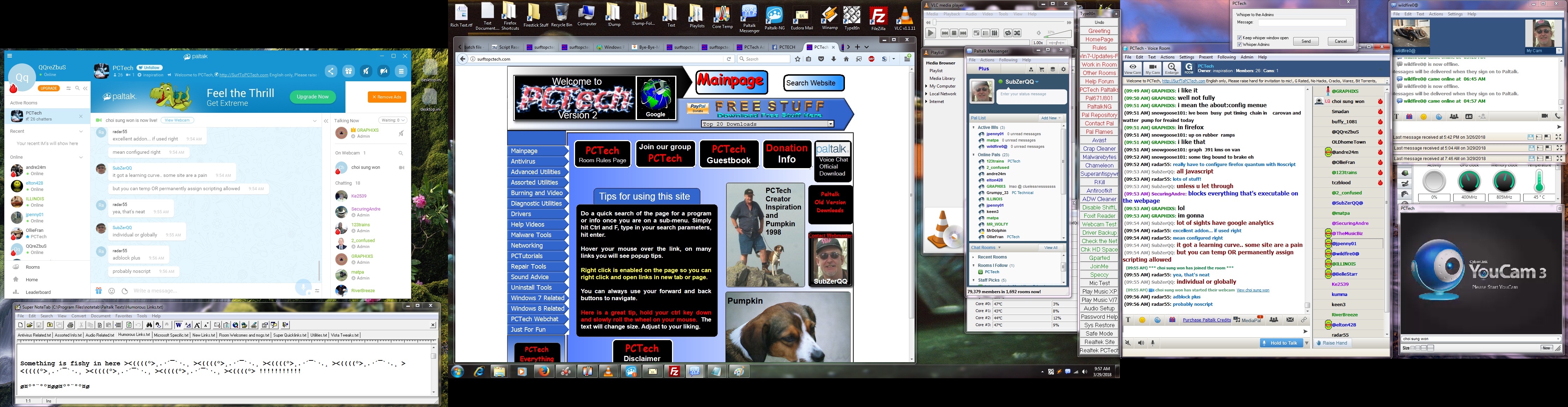Image resolution: width=1568 pixels, height=407 pixels.
Task: Click the VLC stop playback button
Action: click(x=954, y=34)
